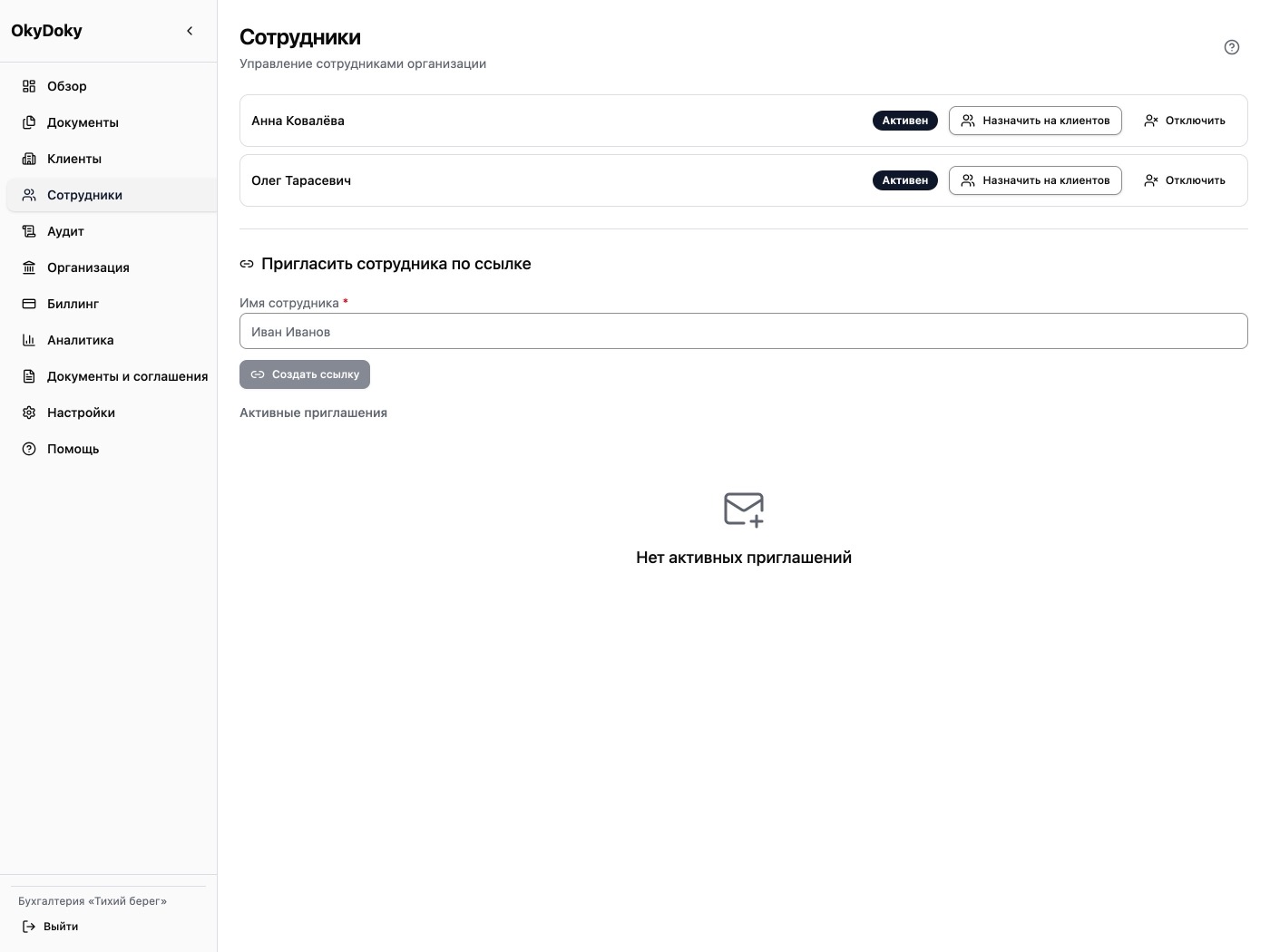This screenshot has height=952, width=1270.
Task: Select Помощь in the sidebar
Action: click(112, 449)
